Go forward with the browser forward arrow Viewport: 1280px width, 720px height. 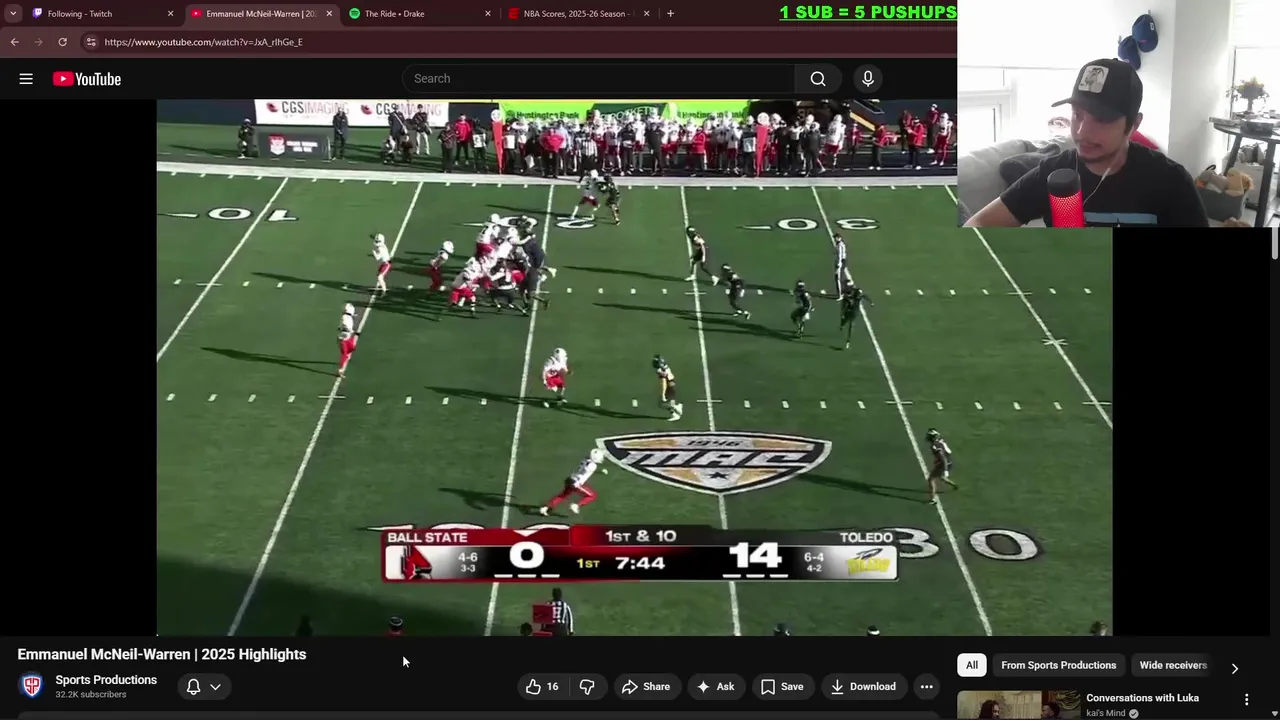pos(38,42)
